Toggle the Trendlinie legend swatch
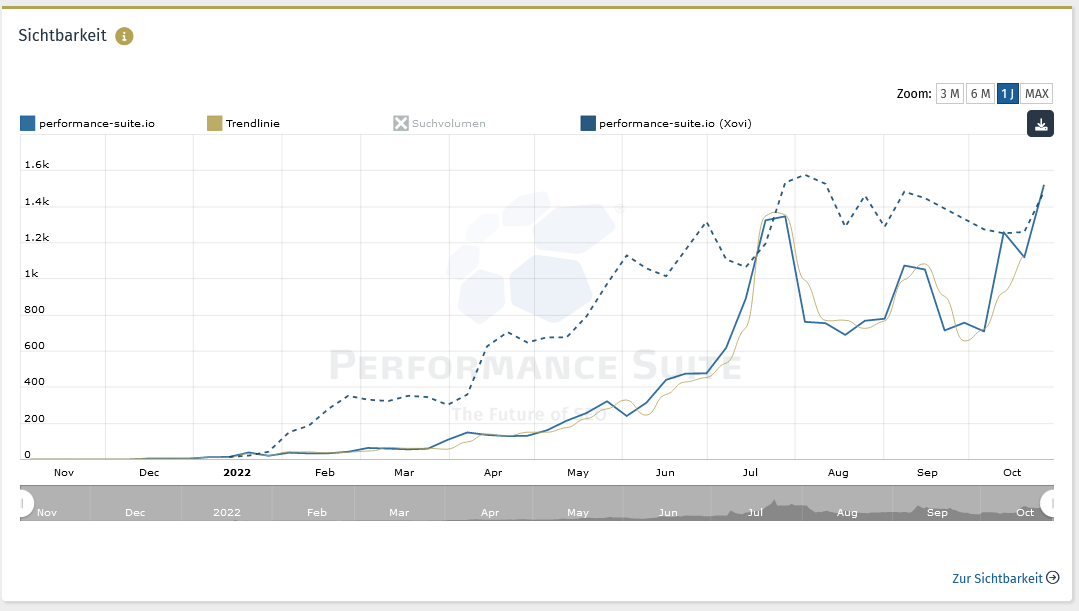 215,123
